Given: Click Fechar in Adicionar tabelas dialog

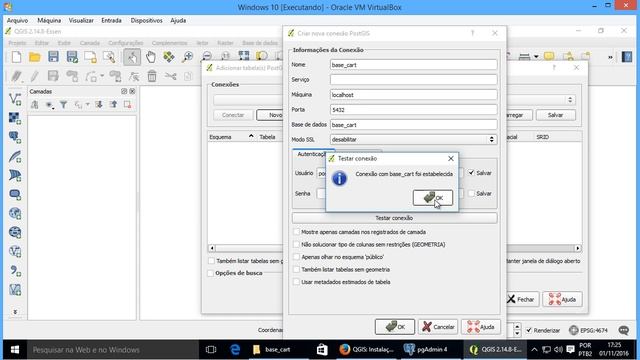Looking at the screenshot, I should coord(520,300).
